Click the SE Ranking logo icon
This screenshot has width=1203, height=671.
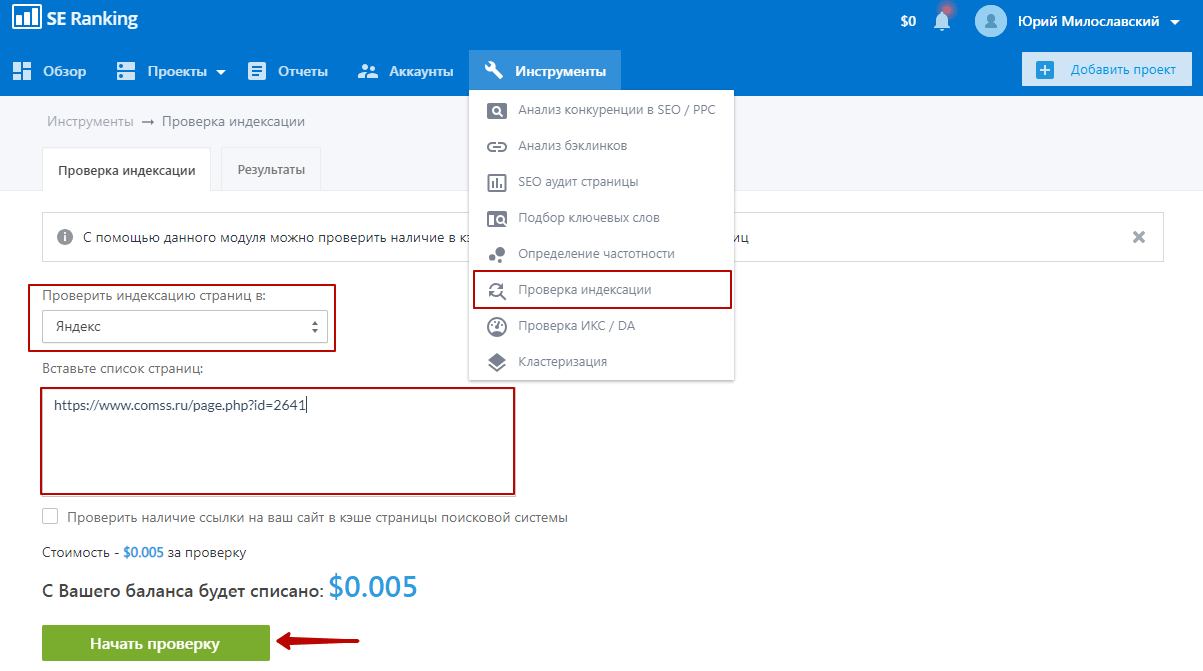[26, 18]
